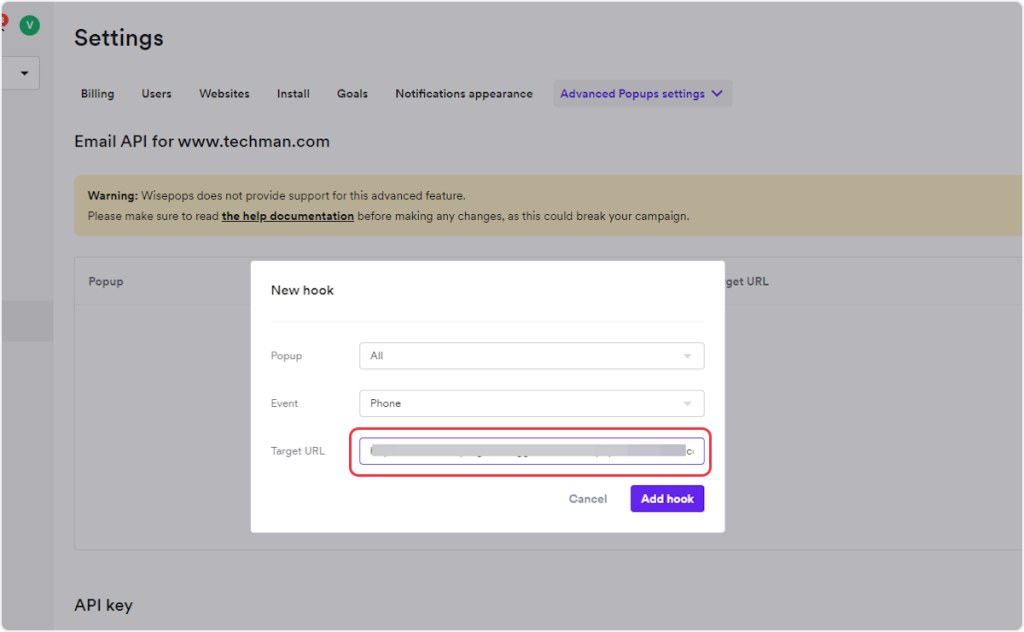Click the API key section heading
Image resolution: width=1024 pixels, height=632 pixels.
103,605
